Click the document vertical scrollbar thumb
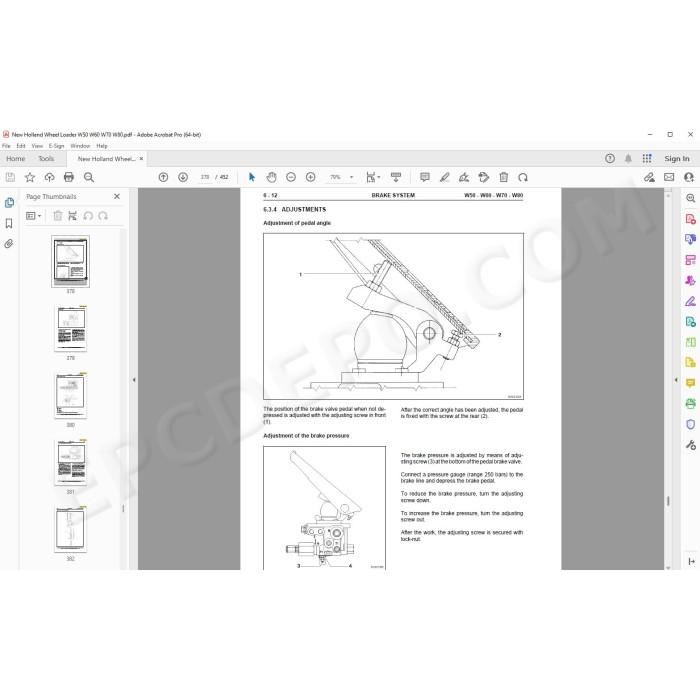The image size is (700, 700). (x=668, y=501)
